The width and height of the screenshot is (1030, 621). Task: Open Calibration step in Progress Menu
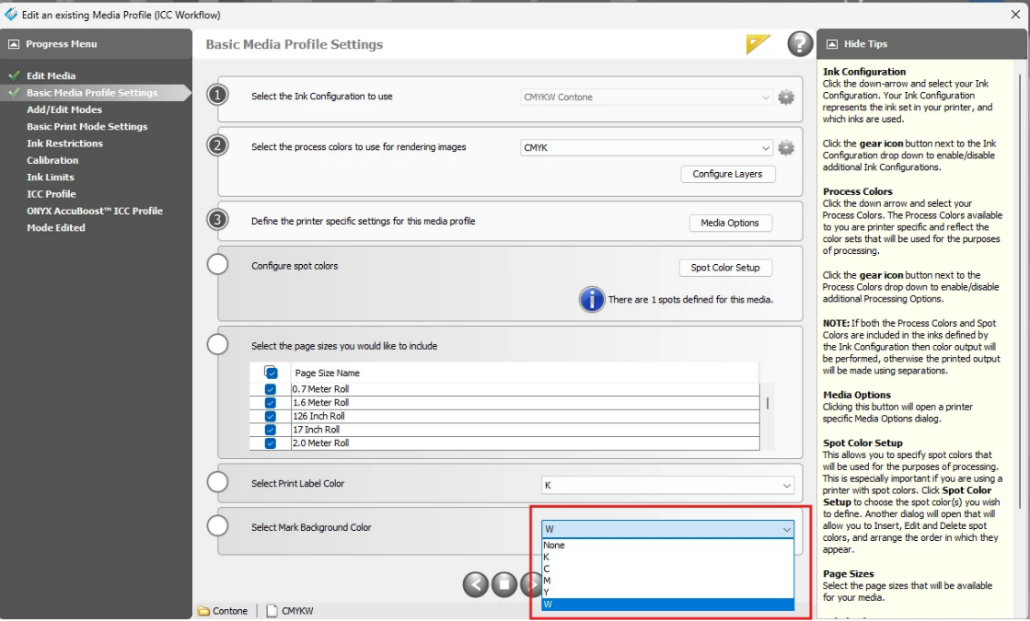point(53,160)
